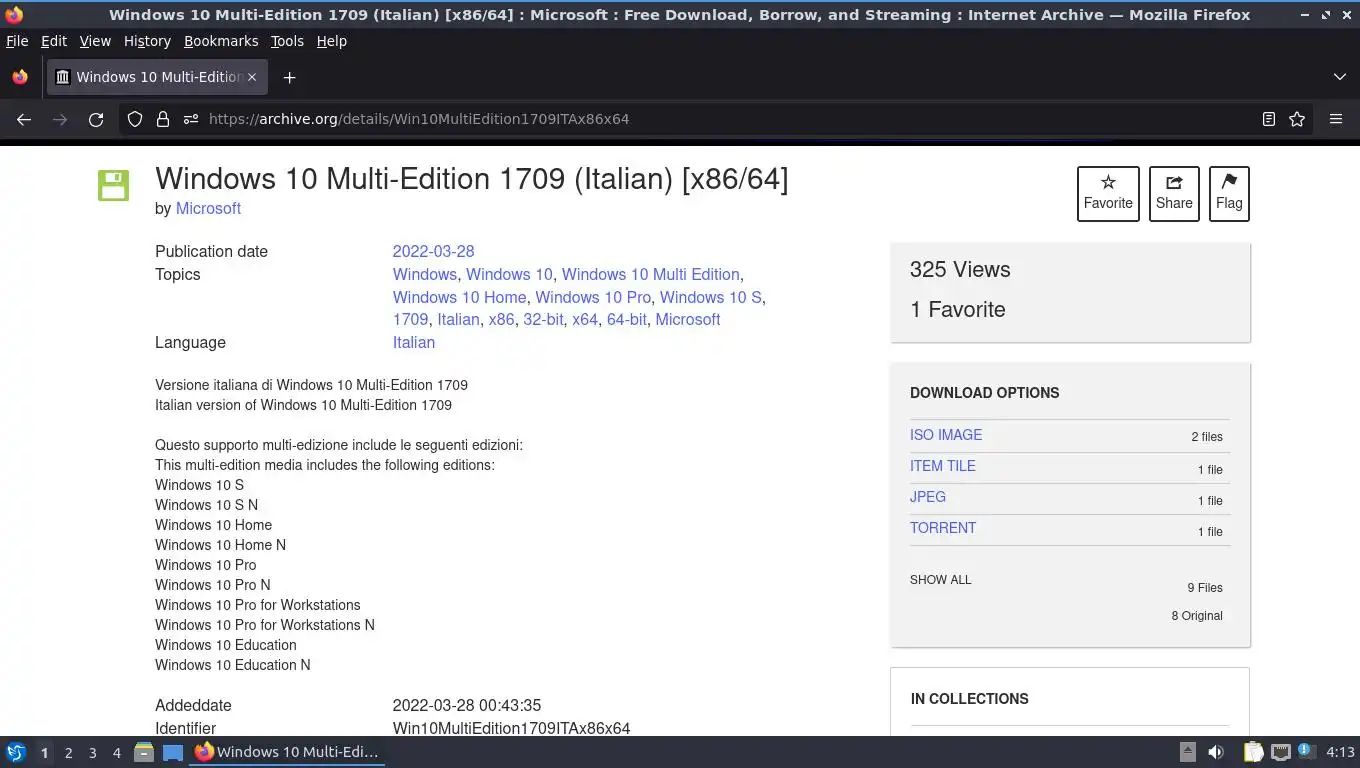Open the file manager taskbar icon

pos(144,752)
